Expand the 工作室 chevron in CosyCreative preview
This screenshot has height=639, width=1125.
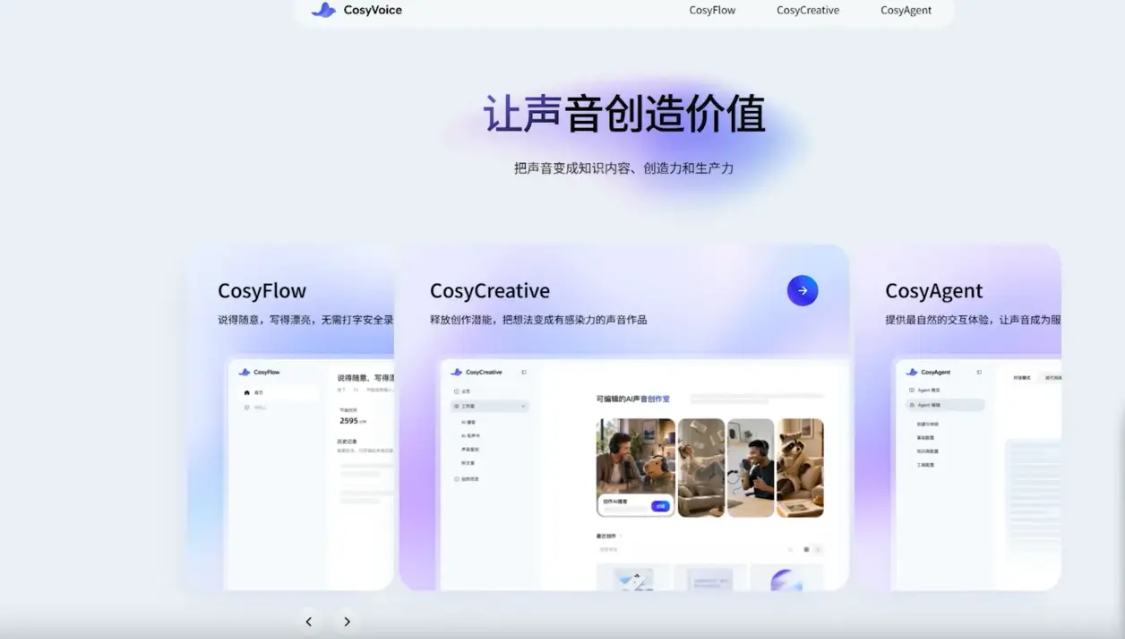pos(523,406)
